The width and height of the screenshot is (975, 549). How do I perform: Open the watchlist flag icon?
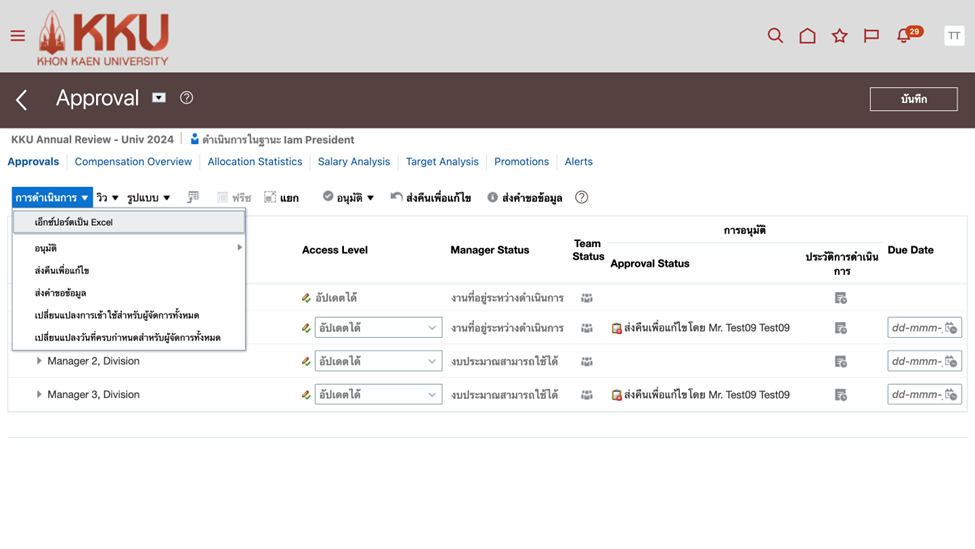871,36
